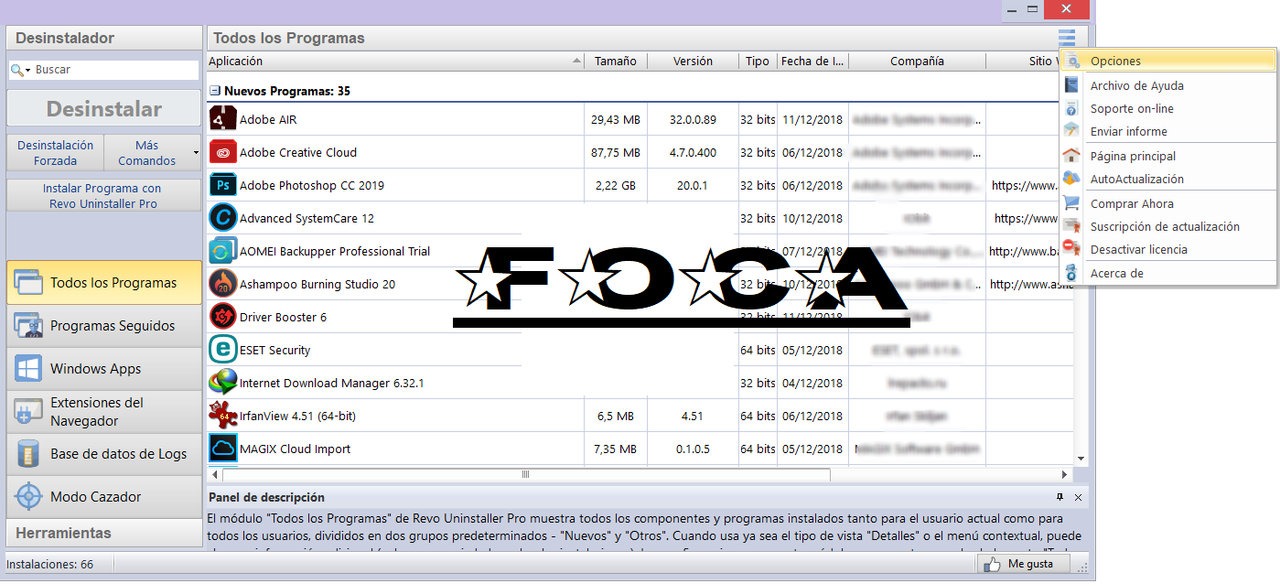This screenshot has width=1280, height=586.
Task: Click the Adobe Creative Cloud icon
Action: tap(222, 152)
